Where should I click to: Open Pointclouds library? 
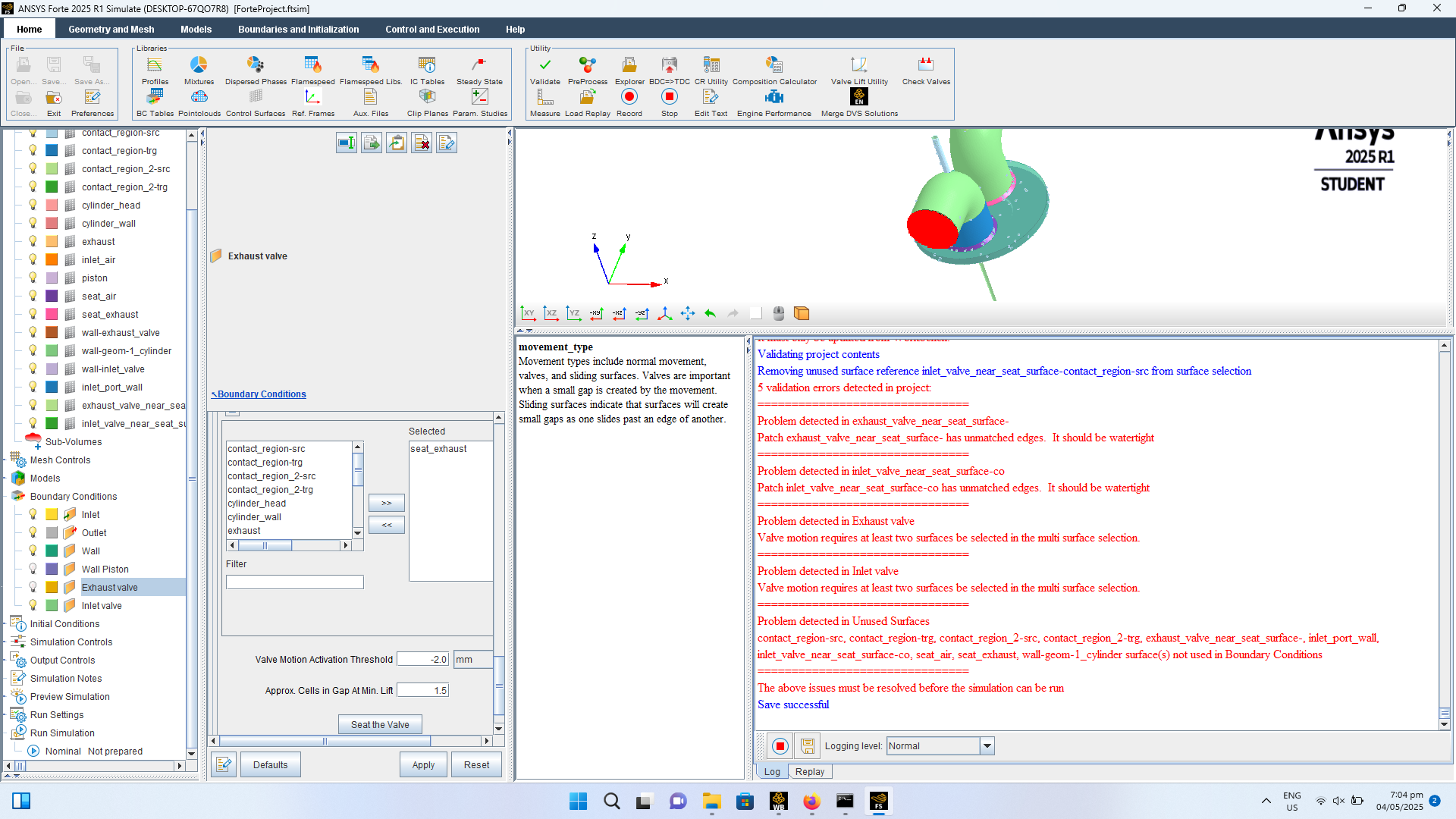(199, 102)
